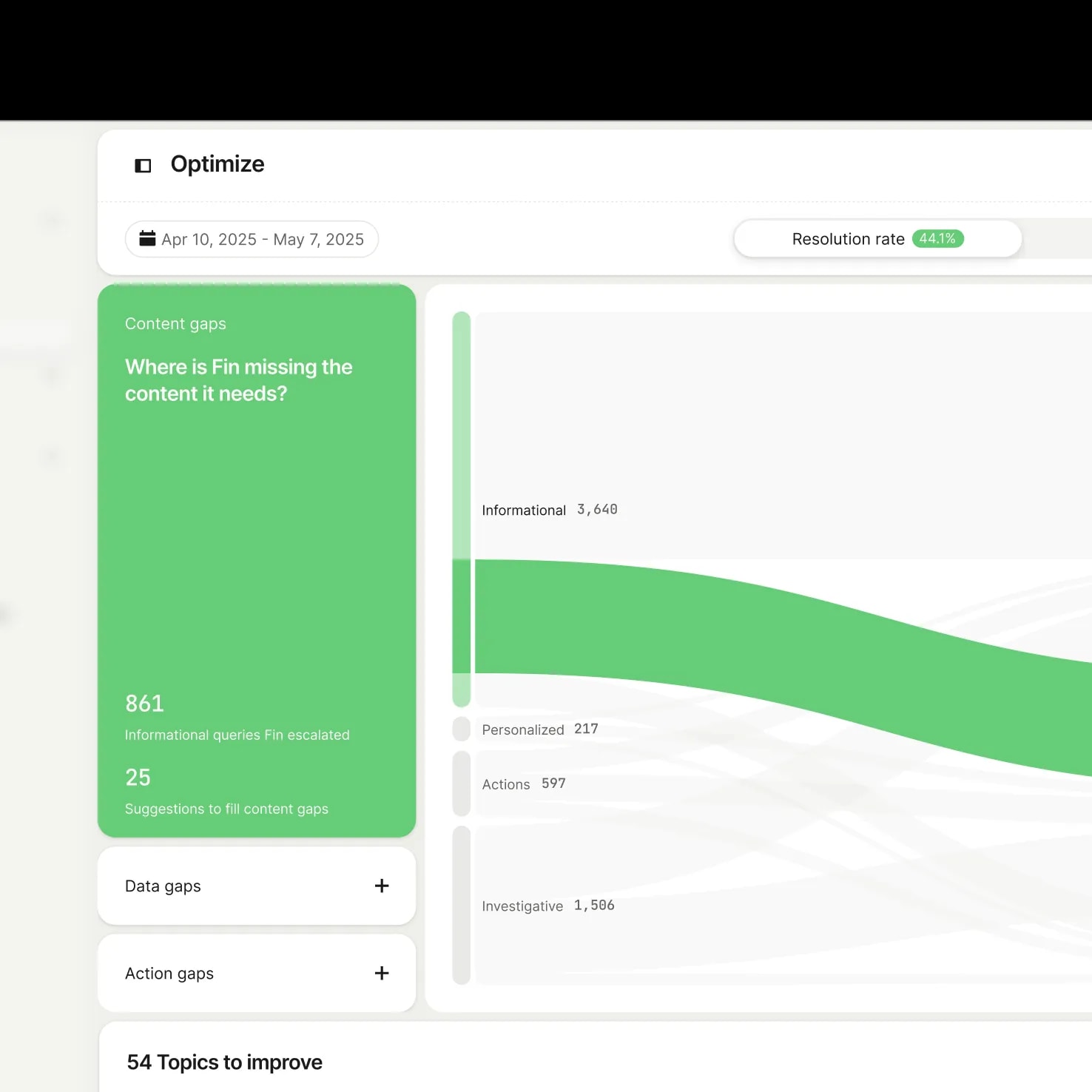
Task: Click the Investigative 1,506 value
Action: pyautogui.click(x=594, y=906)
